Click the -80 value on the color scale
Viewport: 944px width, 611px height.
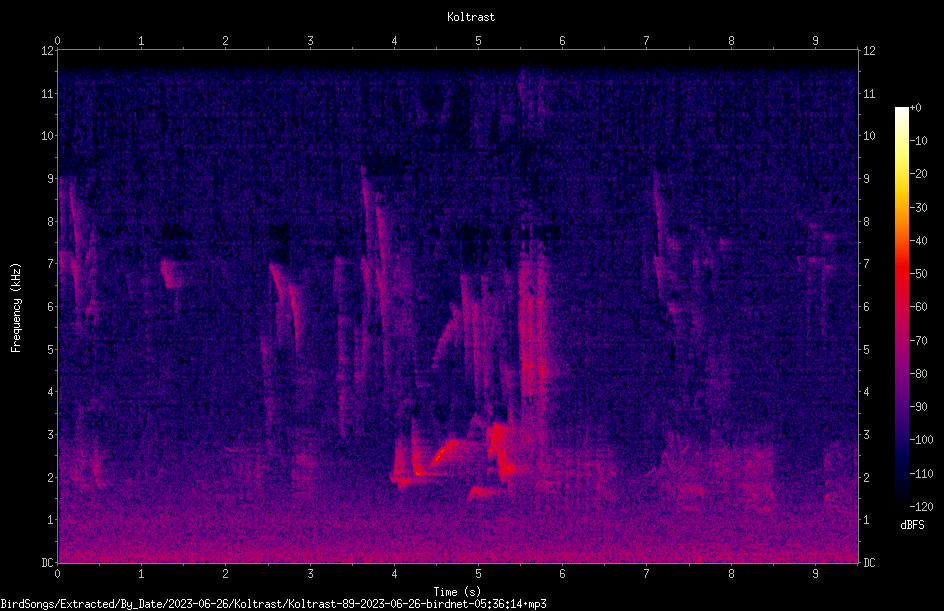(918, 374)
